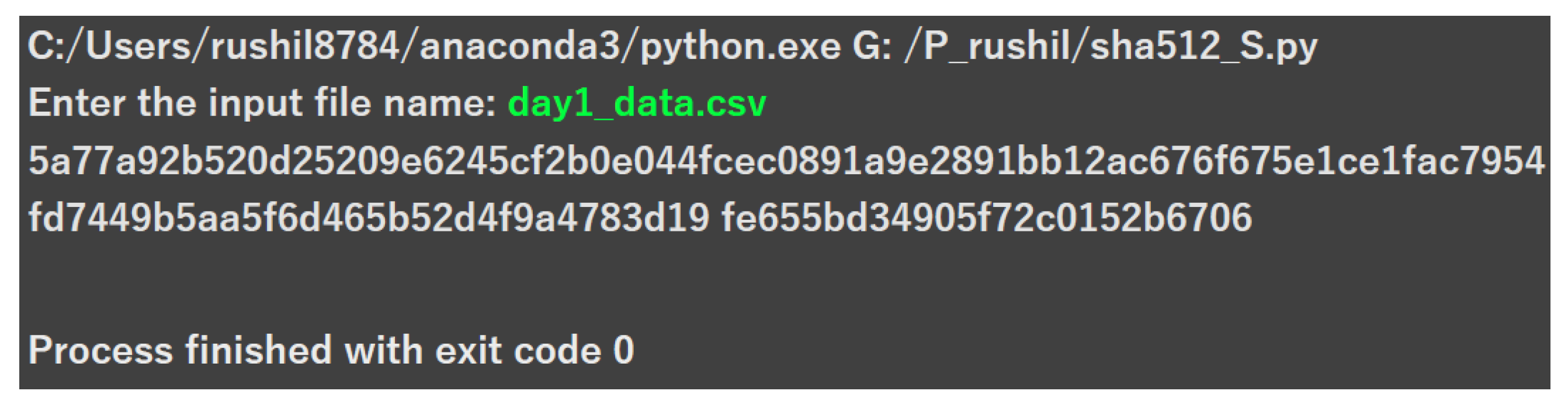Click the rushil8784 username in path

(304, 46)
